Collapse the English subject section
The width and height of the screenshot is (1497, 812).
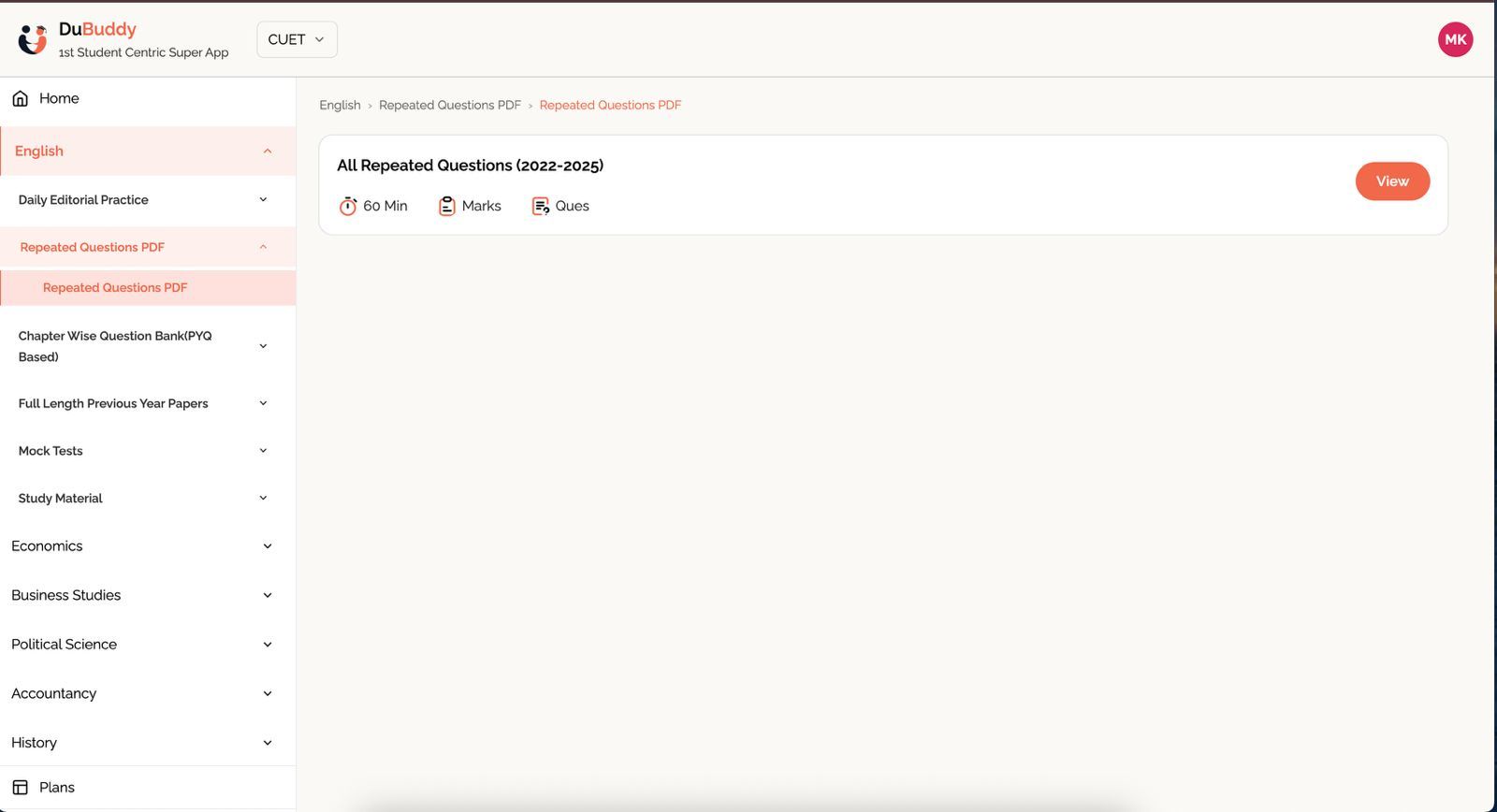(x=267, y=152)
